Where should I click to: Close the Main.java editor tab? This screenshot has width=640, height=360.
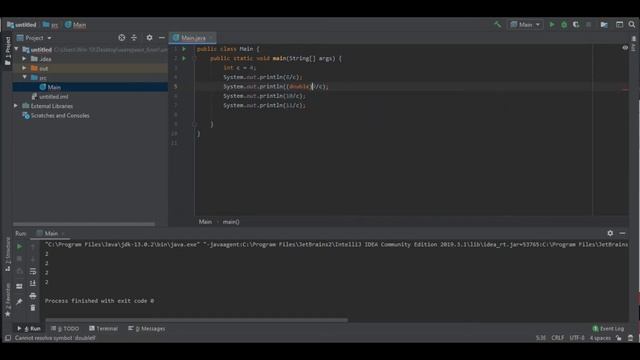pyautogui.click(x=211, y=38)
